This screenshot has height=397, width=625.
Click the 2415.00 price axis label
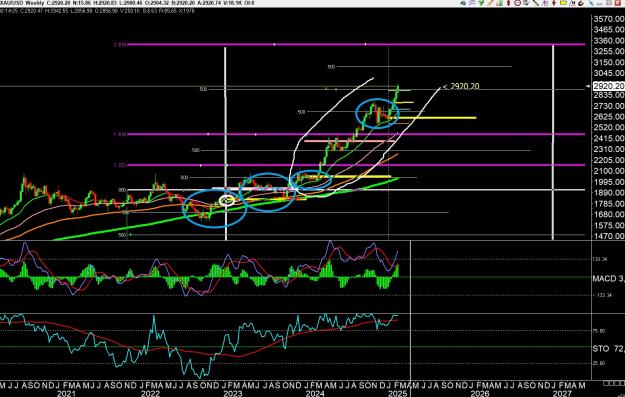point(609,138)
